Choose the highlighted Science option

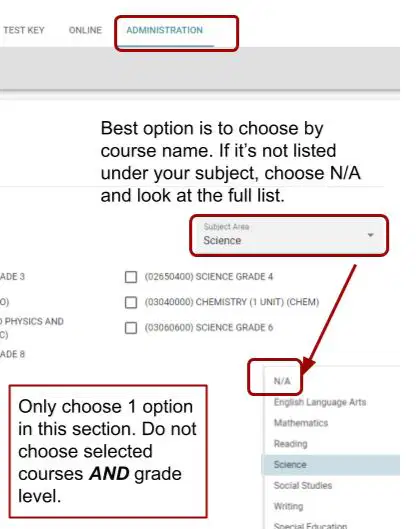coord(331,465)
